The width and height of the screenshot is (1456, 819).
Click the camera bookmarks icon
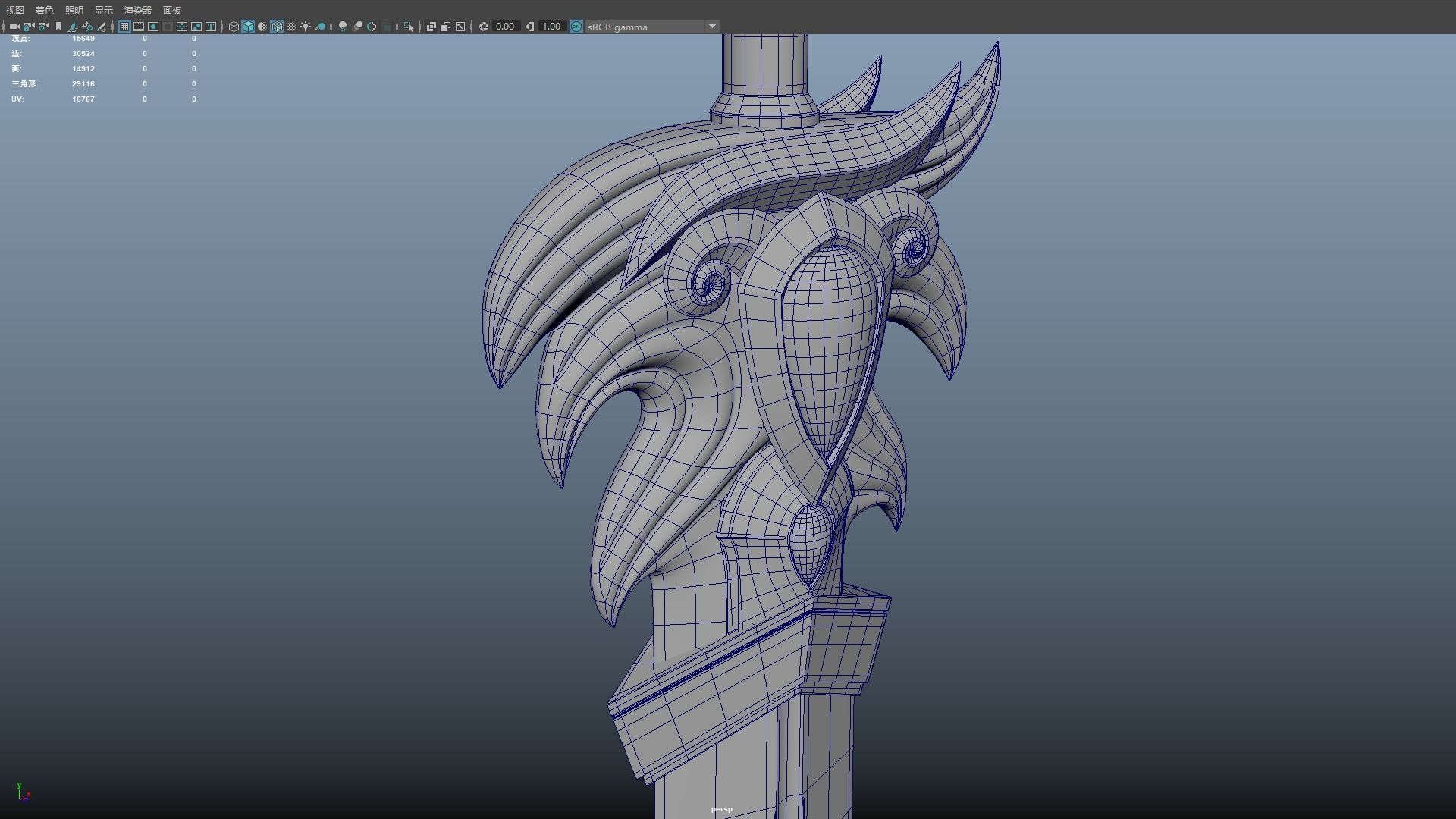click(58, 27)
